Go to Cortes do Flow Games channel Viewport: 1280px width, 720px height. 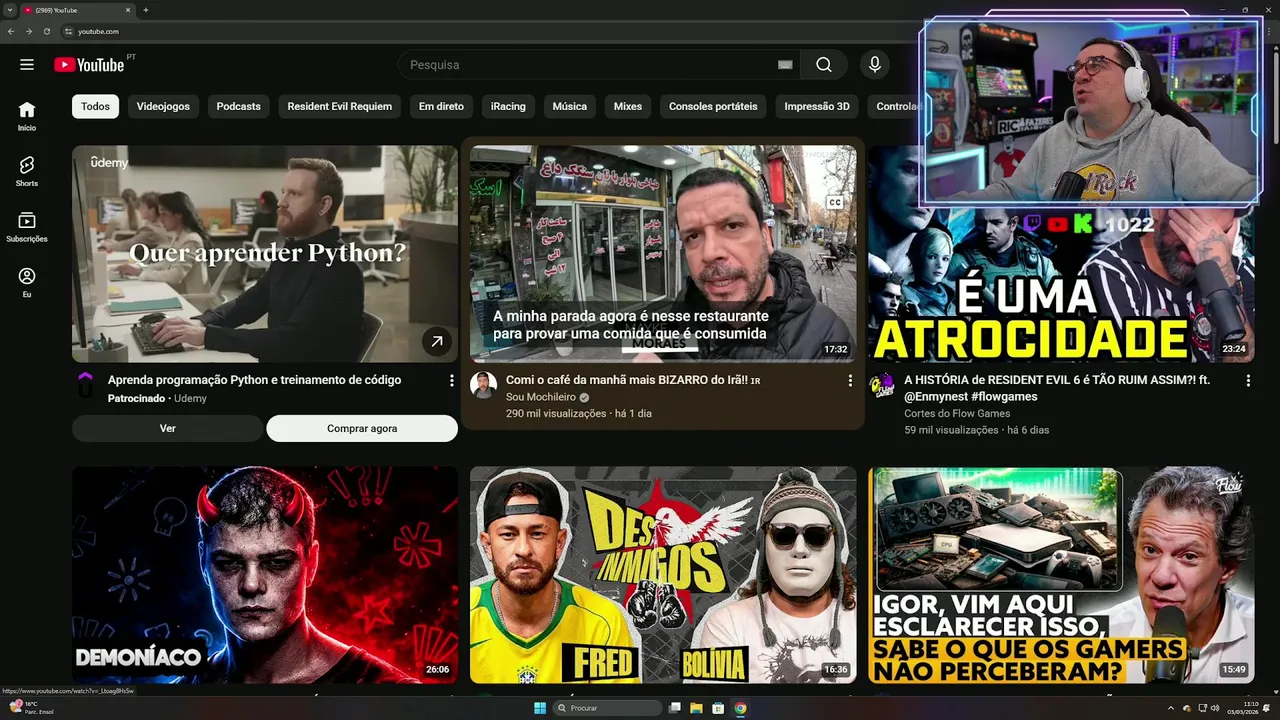point(957,414)
